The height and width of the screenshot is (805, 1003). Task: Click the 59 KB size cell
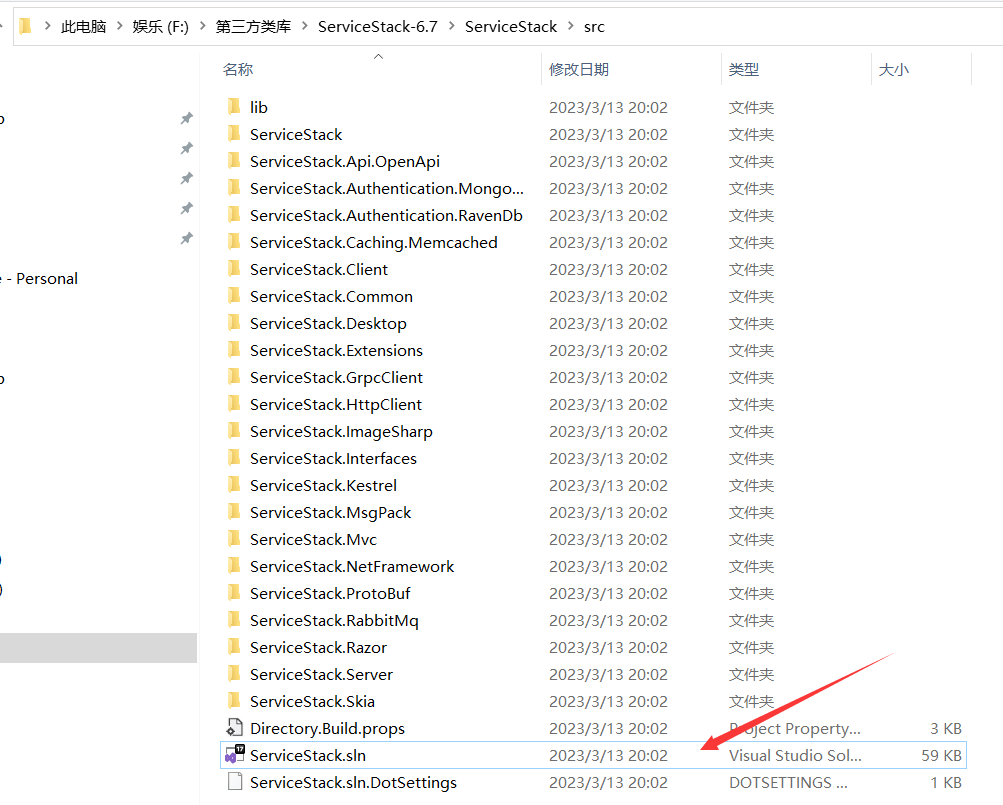point(942,755)
